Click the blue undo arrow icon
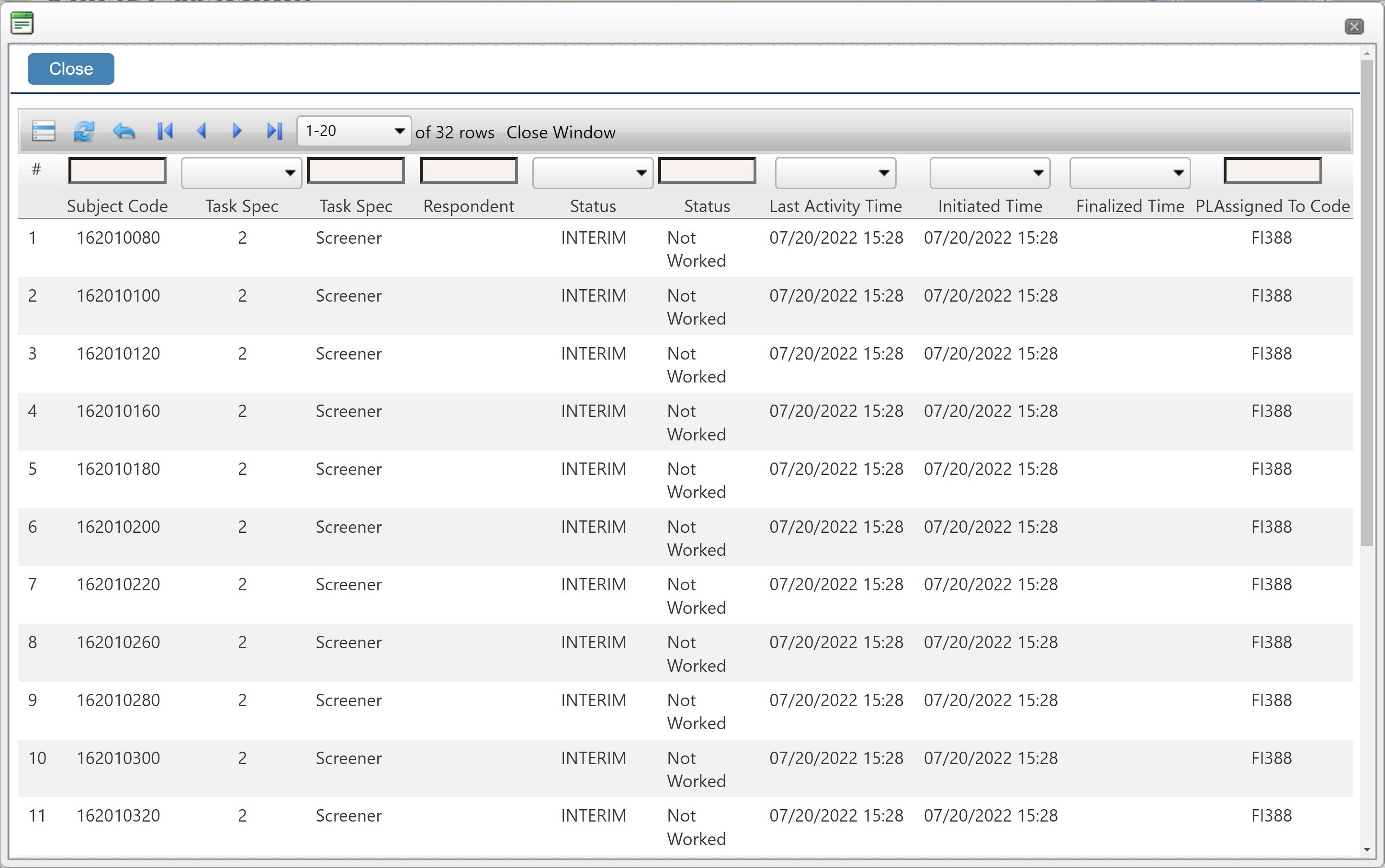Screen dimensions: 1385x868 (x=124, y=131)
